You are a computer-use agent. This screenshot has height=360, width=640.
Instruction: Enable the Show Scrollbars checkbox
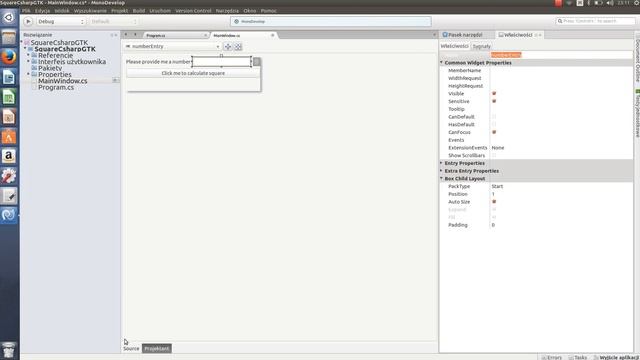(494, 156)
